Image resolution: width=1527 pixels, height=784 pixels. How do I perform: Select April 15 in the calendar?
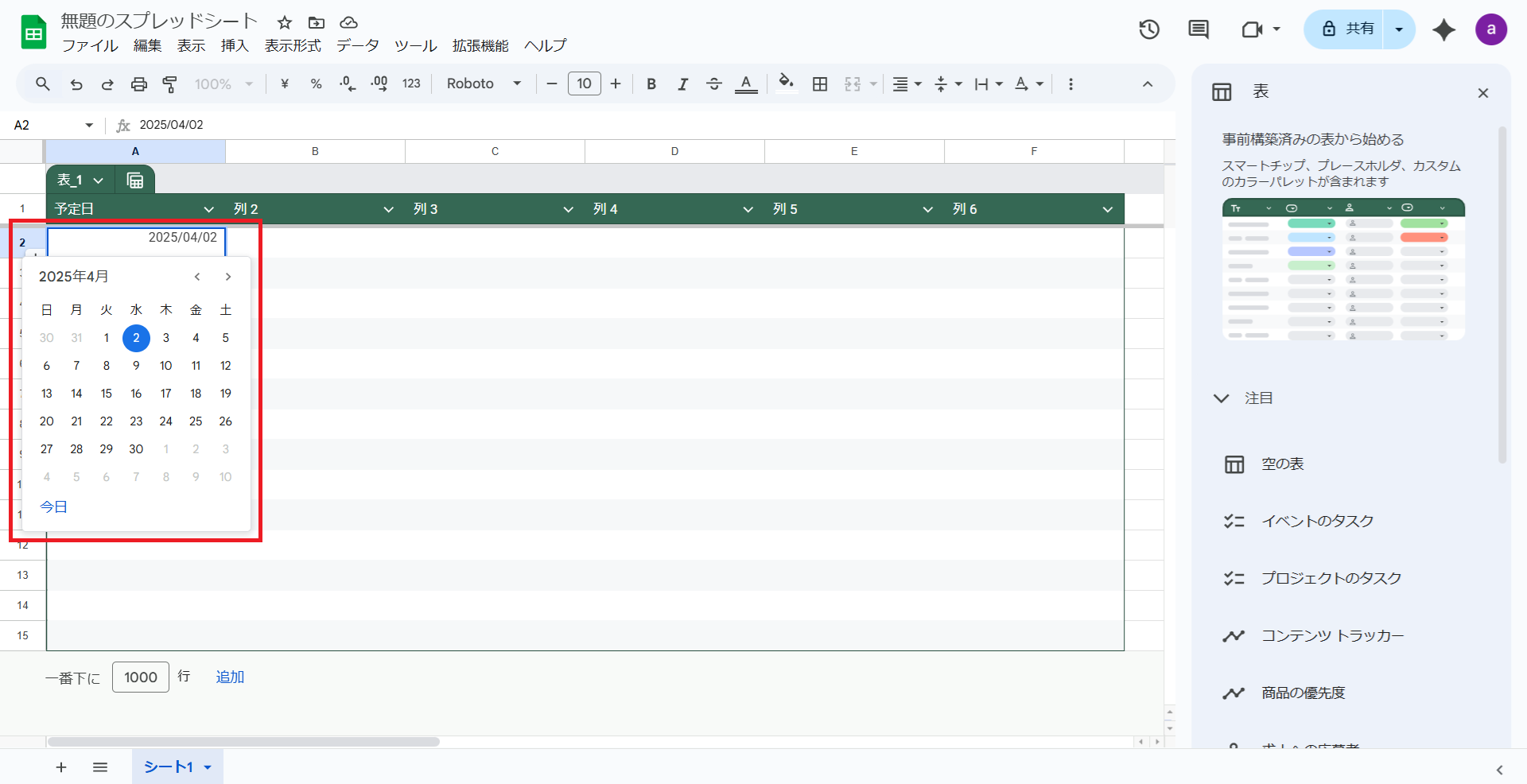click(107, 394)
